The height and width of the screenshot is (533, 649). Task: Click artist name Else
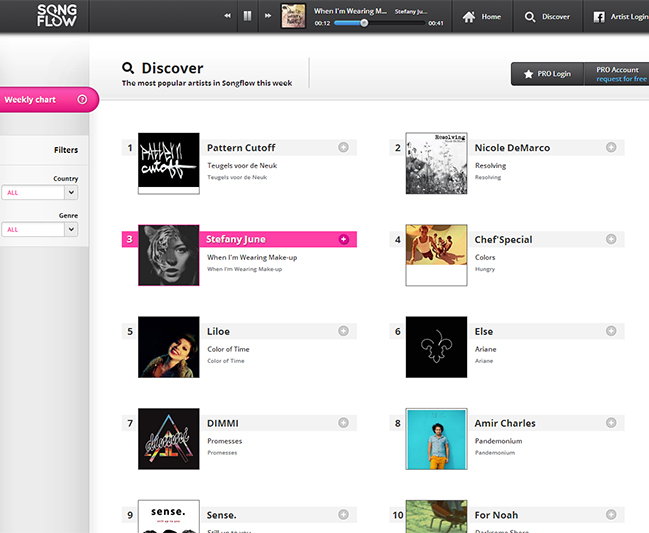(484, 331)
